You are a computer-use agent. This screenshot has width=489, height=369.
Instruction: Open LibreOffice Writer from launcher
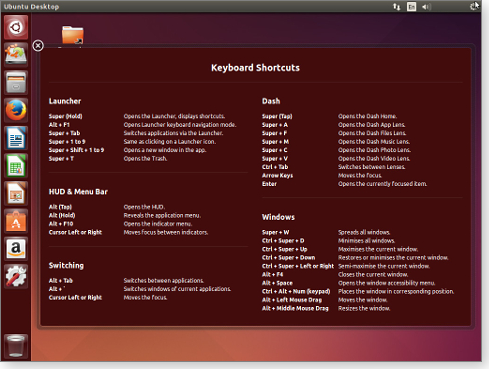click(16, 138)
